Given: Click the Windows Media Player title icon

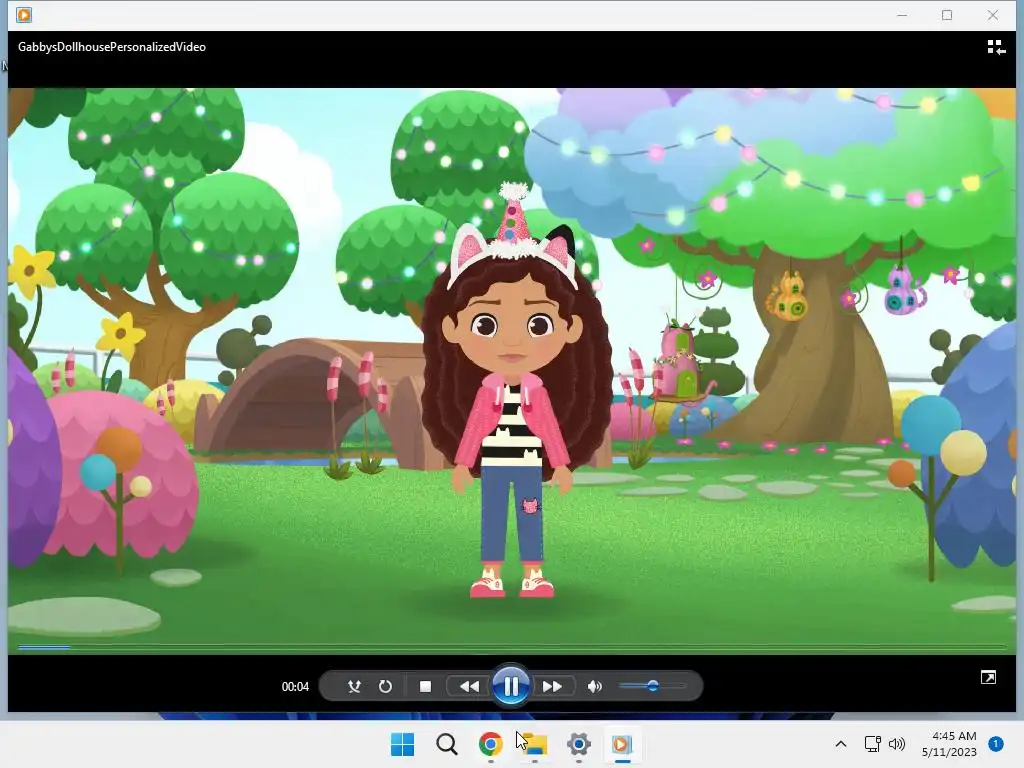Looking at the screenshot, I should click(24, 14).
